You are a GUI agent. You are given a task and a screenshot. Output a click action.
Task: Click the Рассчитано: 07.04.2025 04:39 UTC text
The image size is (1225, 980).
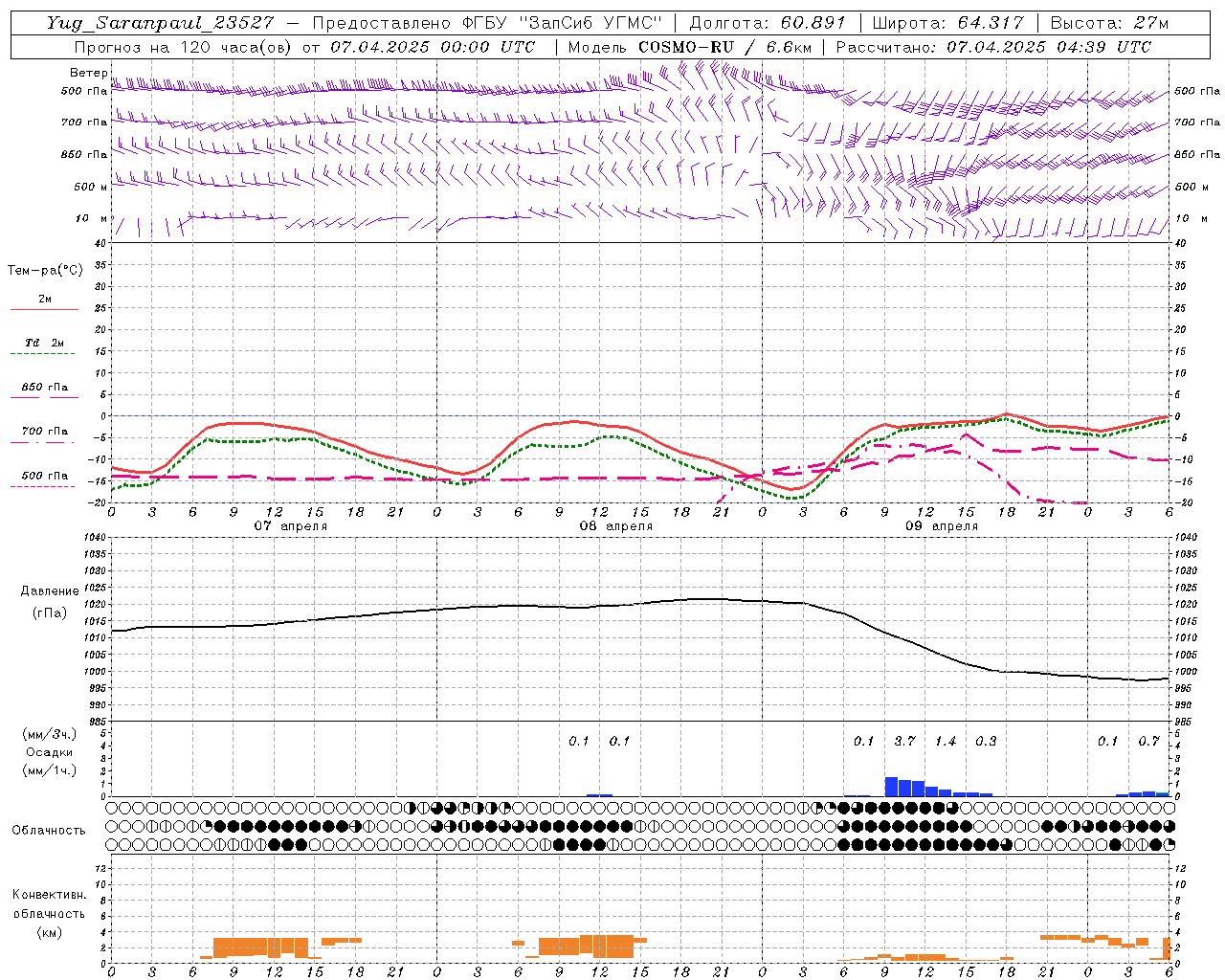993,47
